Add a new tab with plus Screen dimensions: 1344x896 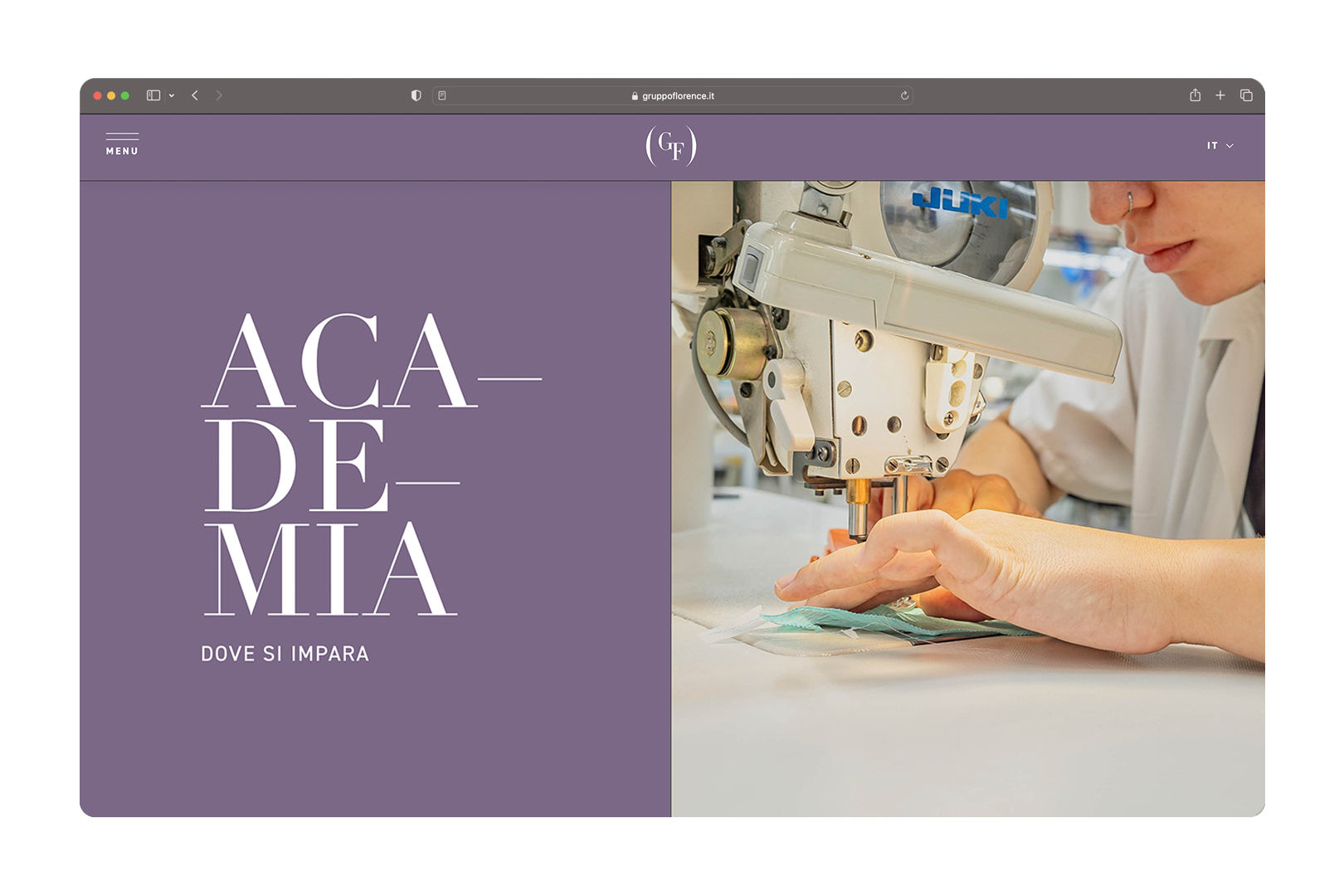pos(1220,95)
